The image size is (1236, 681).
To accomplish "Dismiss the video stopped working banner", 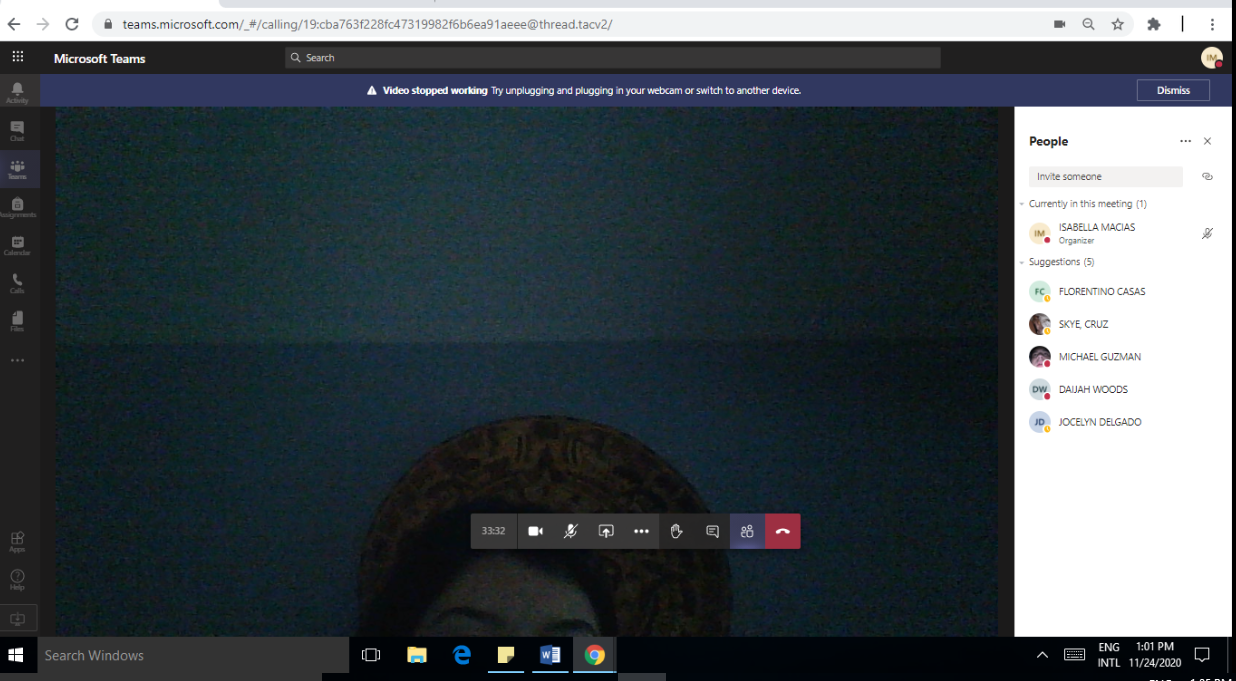I will coord(1173,90).
